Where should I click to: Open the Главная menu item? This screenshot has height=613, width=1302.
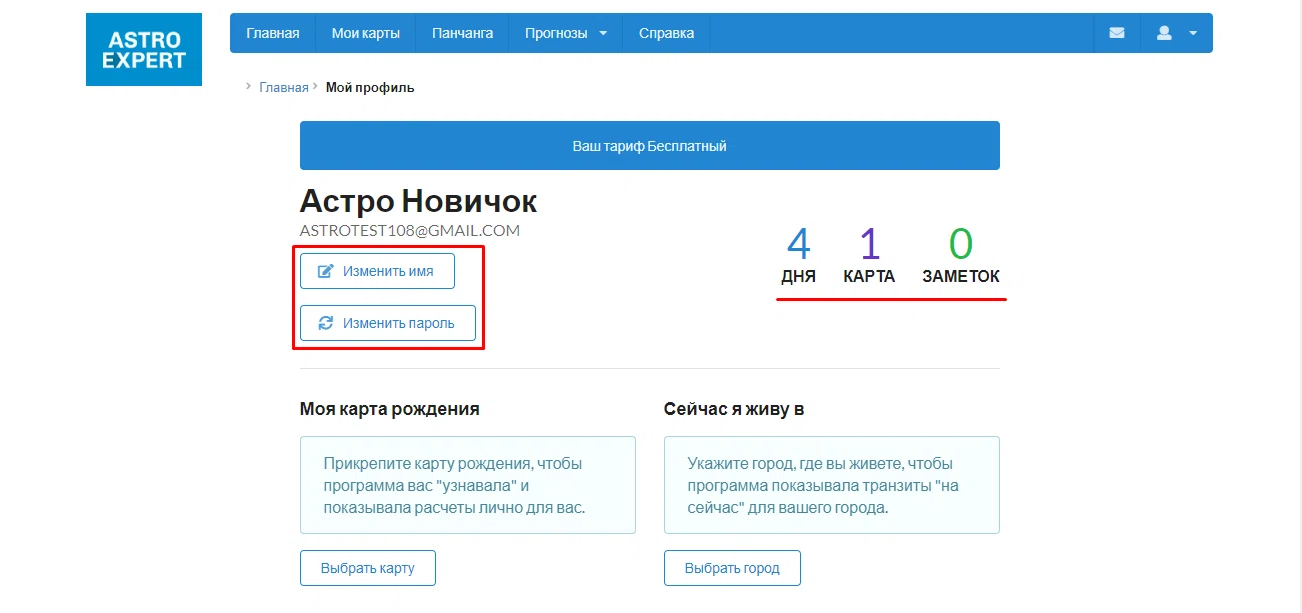coord(273,33)
